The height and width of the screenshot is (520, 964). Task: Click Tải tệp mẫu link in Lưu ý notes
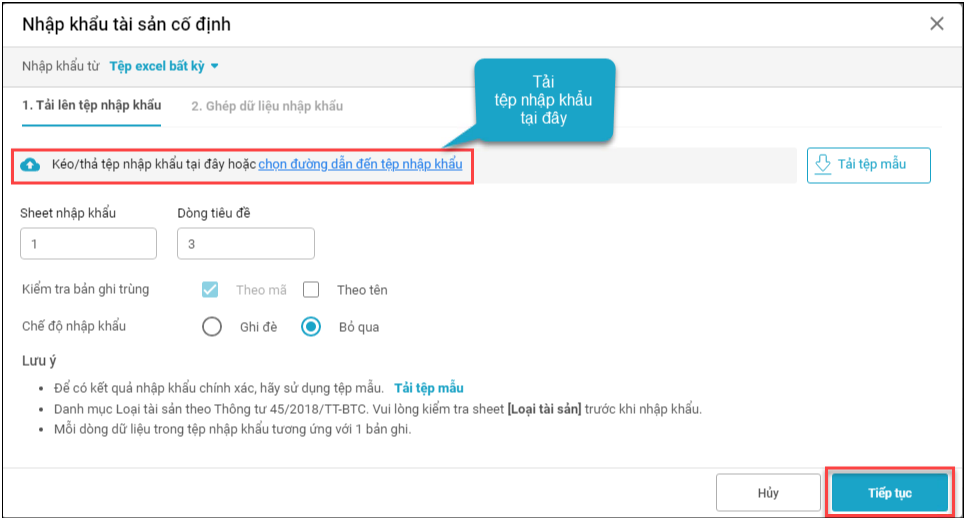(429, 388)
